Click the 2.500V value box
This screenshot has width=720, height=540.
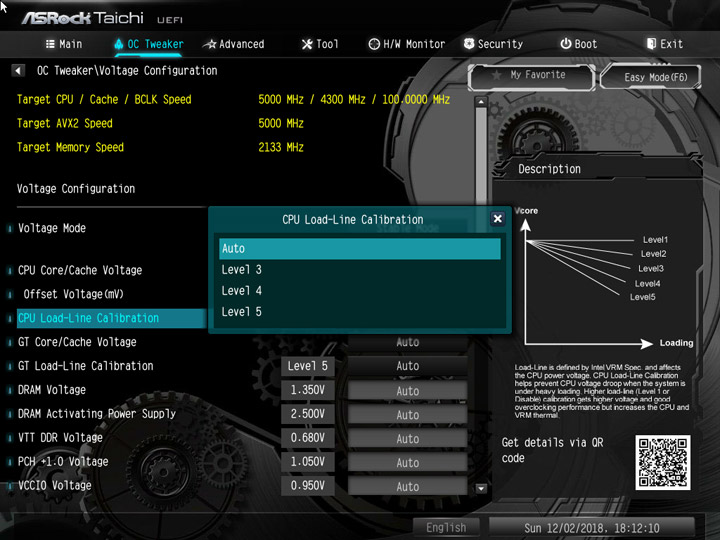tap(308, 414)
